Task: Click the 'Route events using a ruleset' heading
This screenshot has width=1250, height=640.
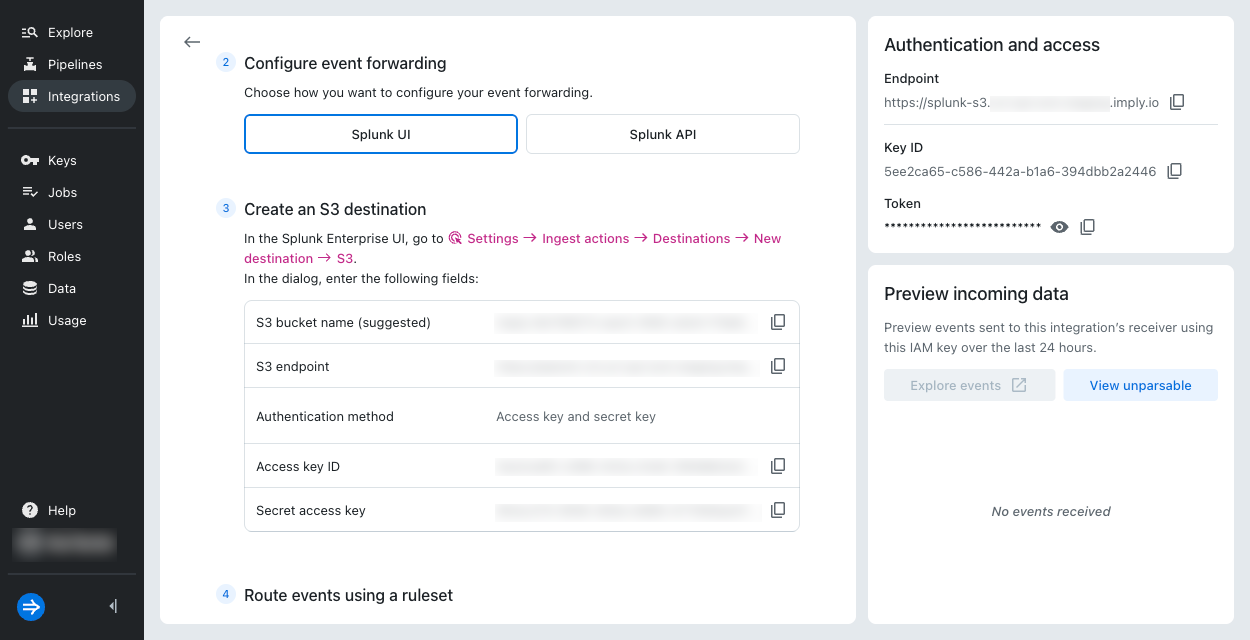Action: tap(348, 595)
